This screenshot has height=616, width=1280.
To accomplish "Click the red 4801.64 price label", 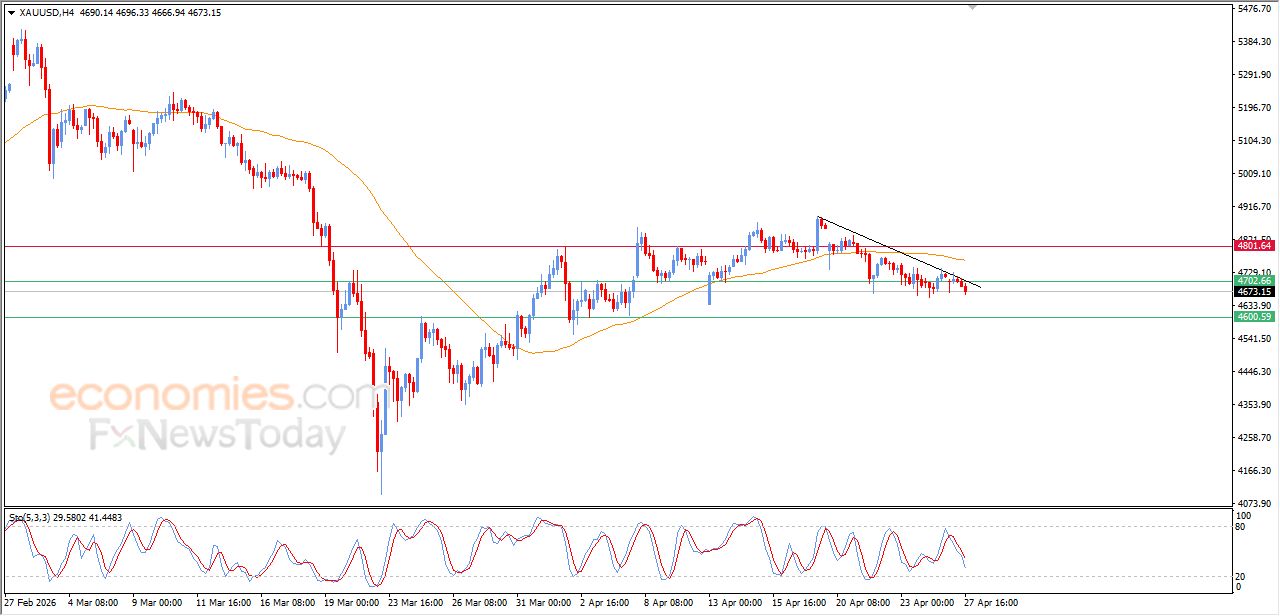I will pyautogui.click(x=1253, y=245).
